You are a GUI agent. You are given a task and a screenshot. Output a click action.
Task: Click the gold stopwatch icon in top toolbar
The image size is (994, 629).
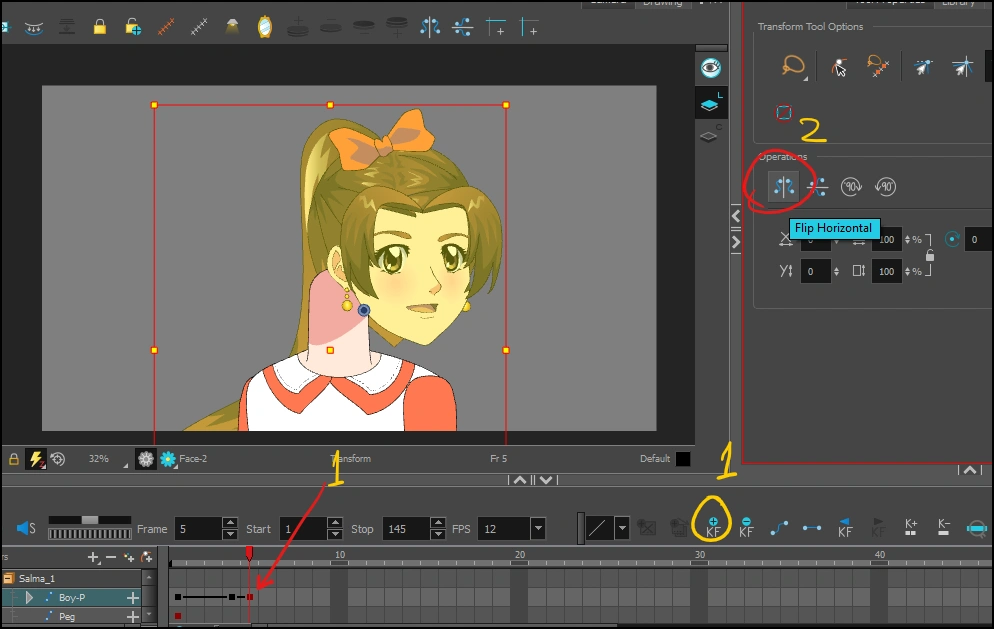264,27
